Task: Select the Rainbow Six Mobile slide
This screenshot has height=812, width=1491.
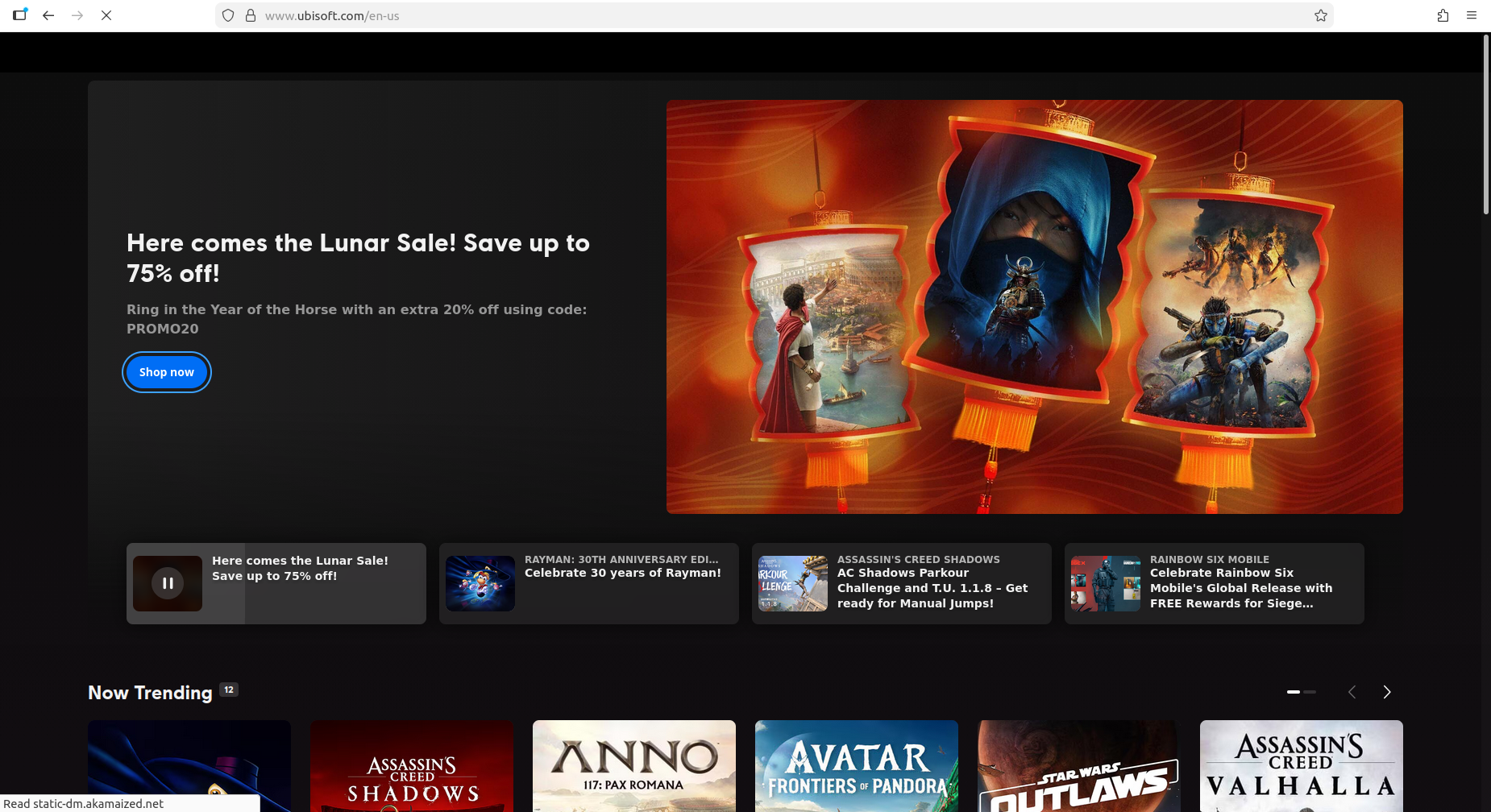Action: tap(1214, 583)
